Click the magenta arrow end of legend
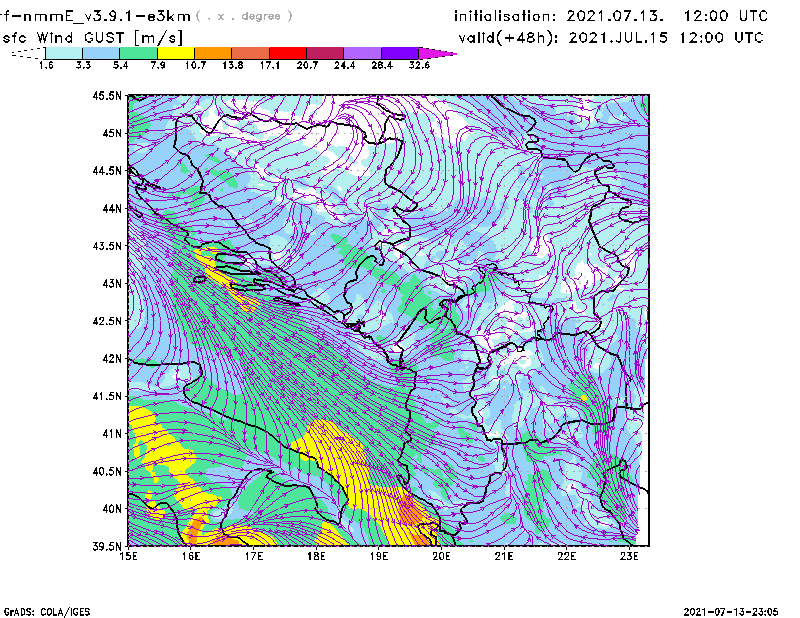 (x=437, y=53)
